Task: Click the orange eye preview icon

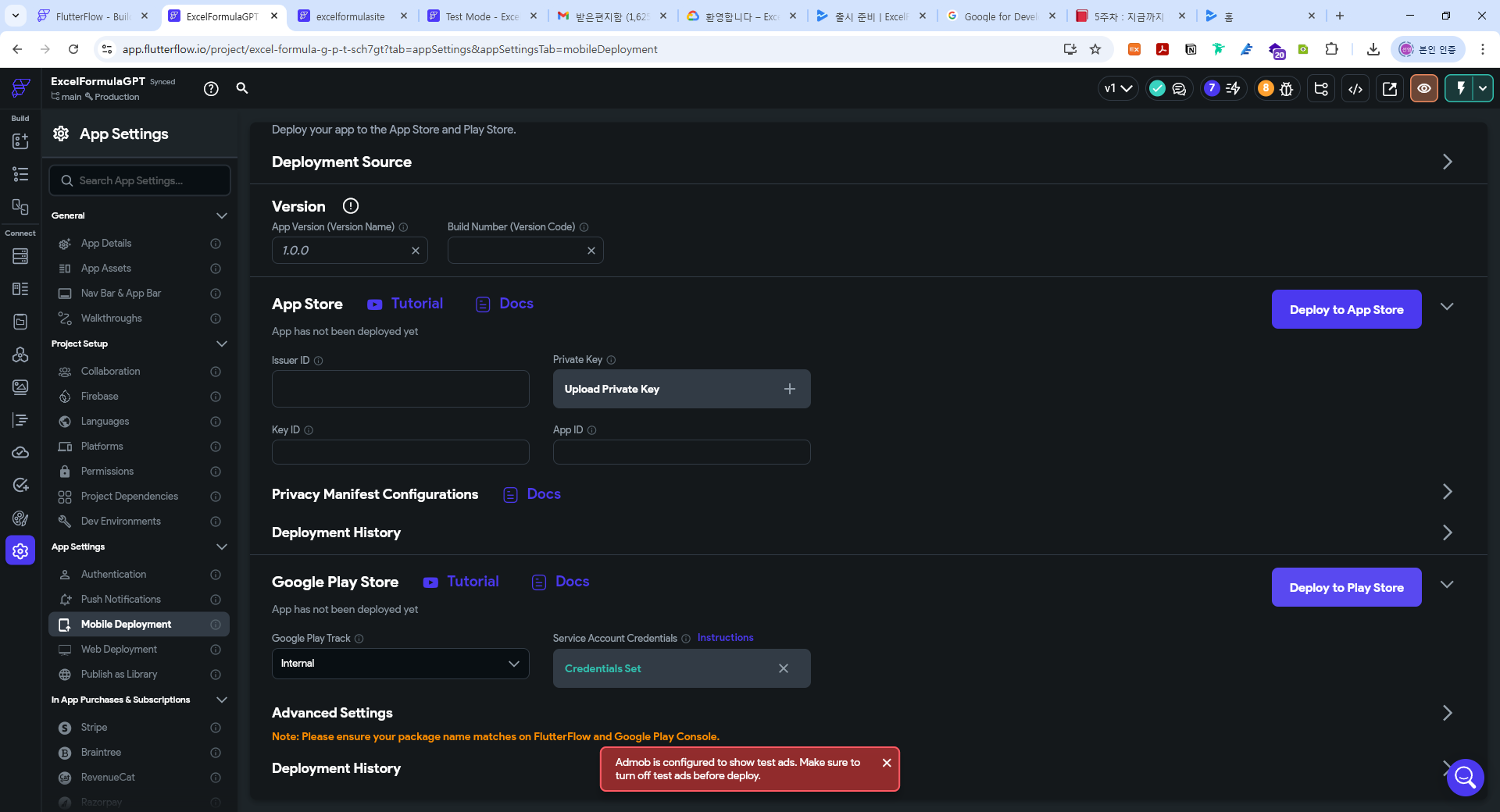Action: [1424, 89]
